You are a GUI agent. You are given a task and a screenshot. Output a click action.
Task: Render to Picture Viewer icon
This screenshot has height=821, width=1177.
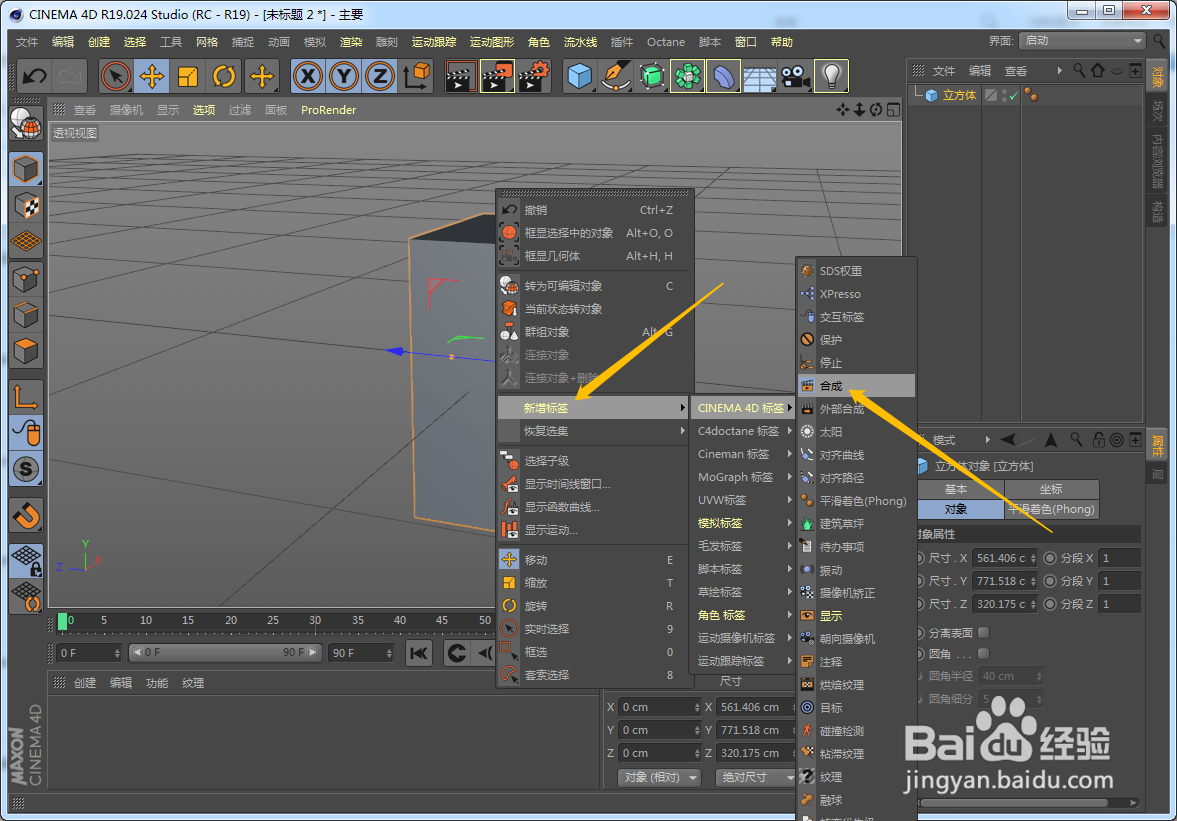point(496,76)
